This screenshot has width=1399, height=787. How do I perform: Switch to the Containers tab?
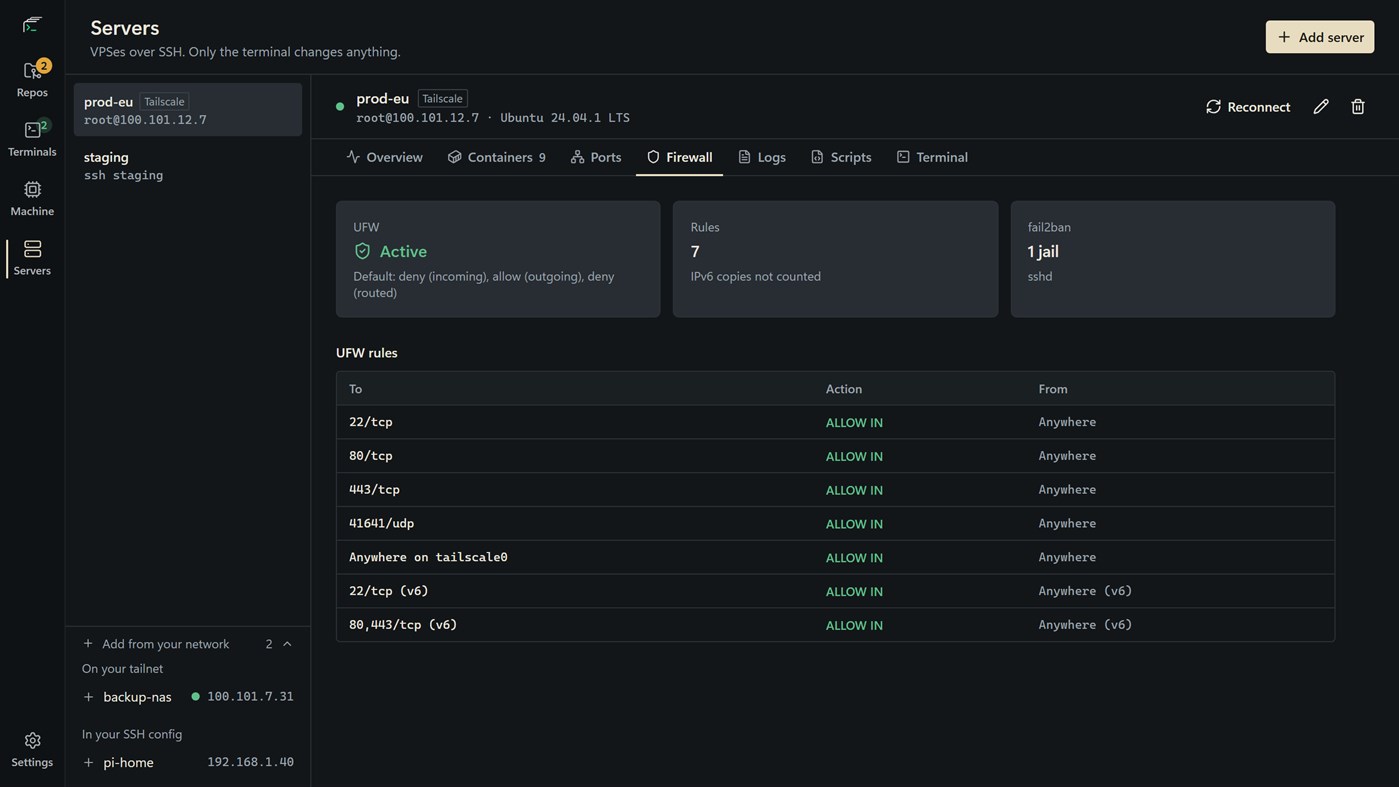point(496,157)
